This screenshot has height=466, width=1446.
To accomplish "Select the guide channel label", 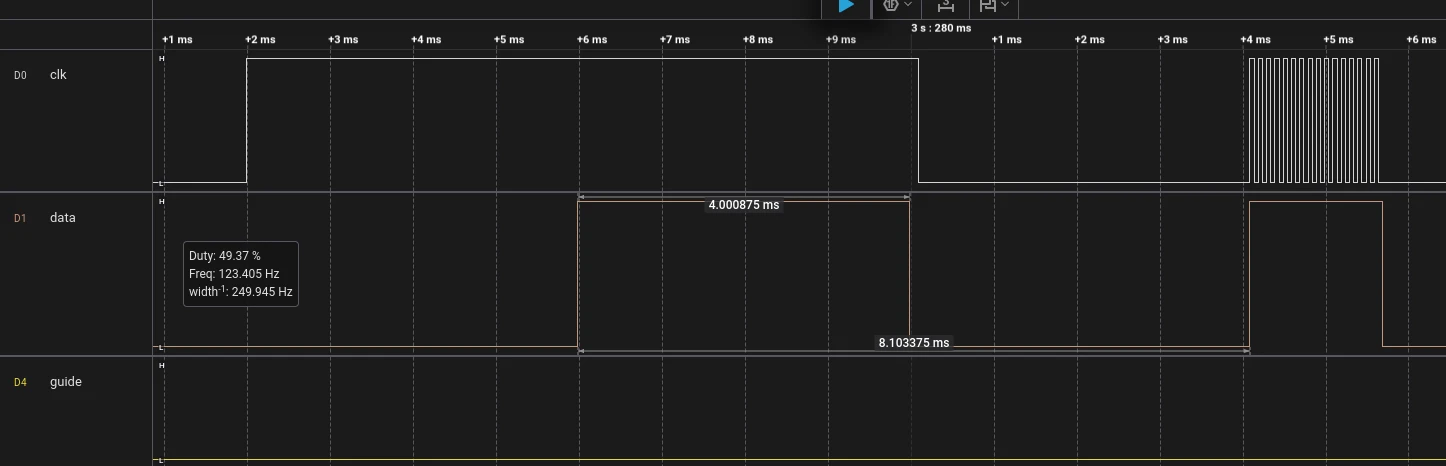I will click(x=65, y=382).
